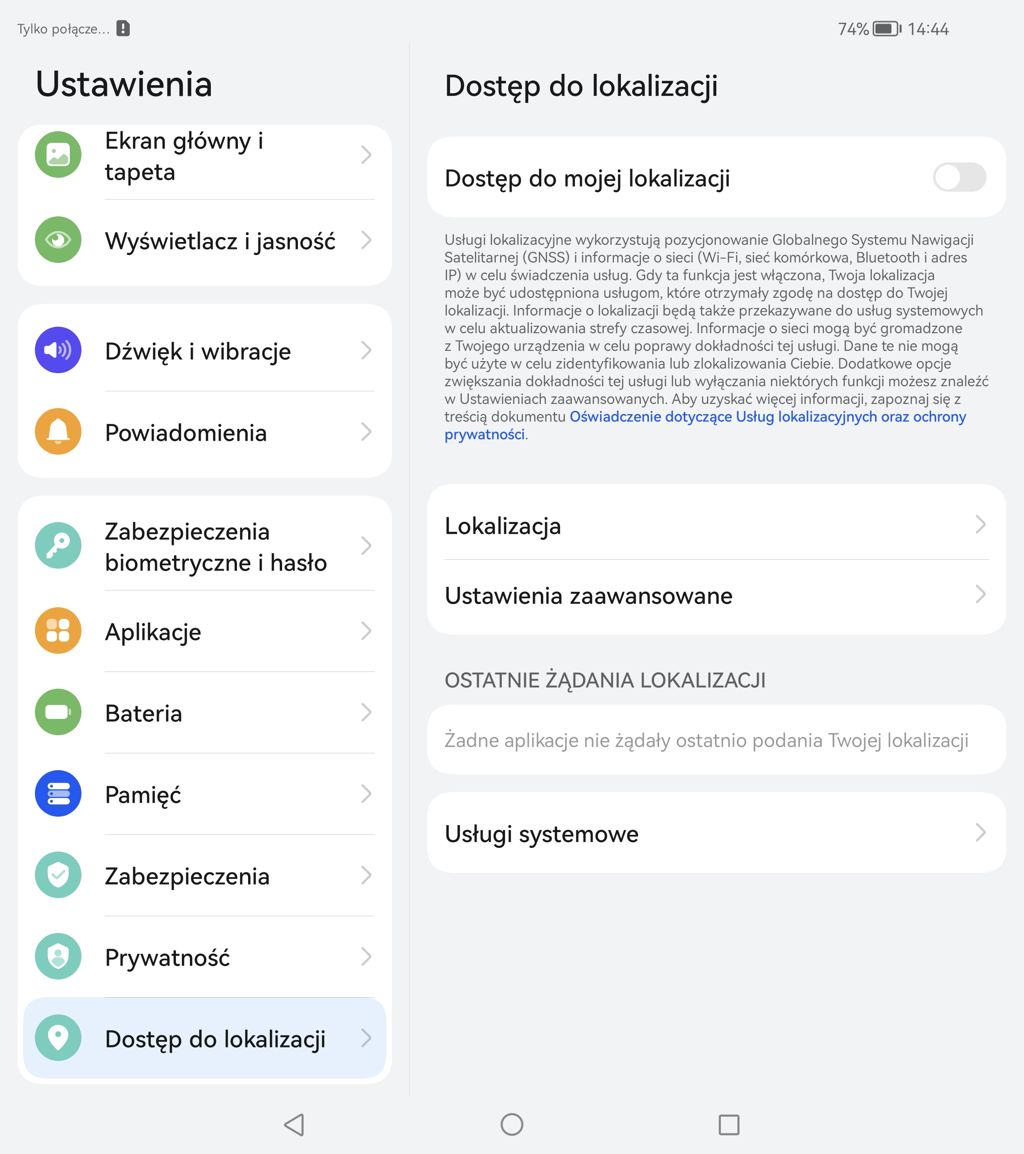
Task: Tap the Dźwięk i wibracje speaker icon
Action: click(x=58, y=351)
